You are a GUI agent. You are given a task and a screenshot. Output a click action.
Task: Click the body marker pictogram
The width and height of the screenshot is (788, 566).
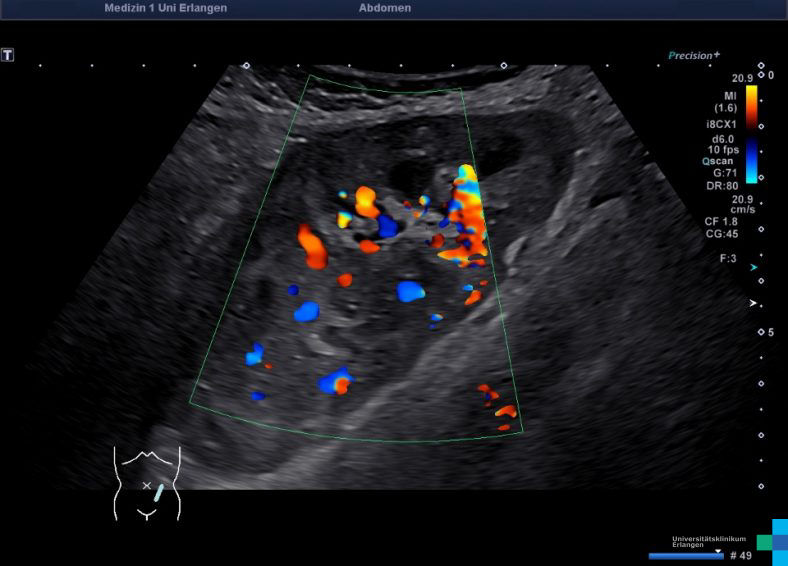(x=147, y=482)
